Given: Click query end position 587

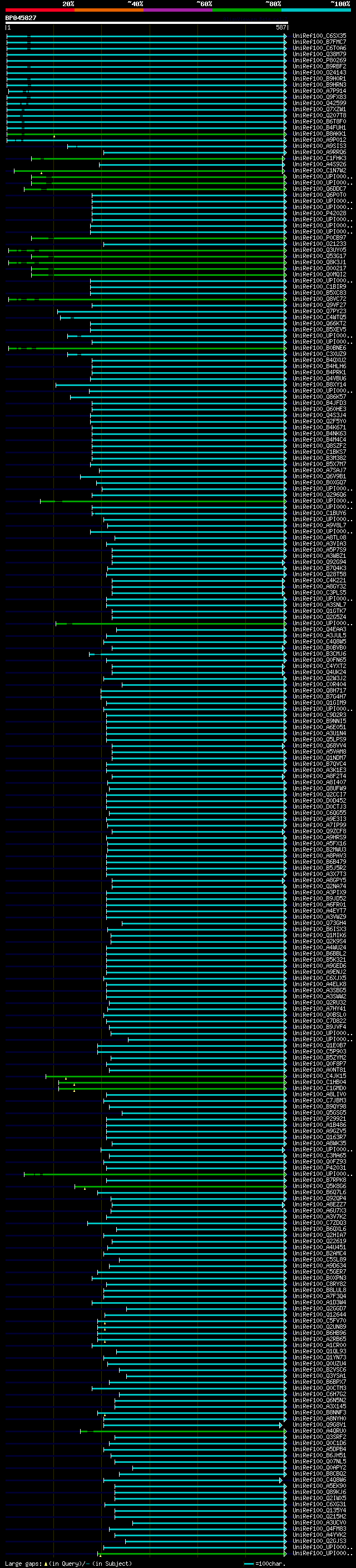Looking at the screenshot, I should point(281,27).
